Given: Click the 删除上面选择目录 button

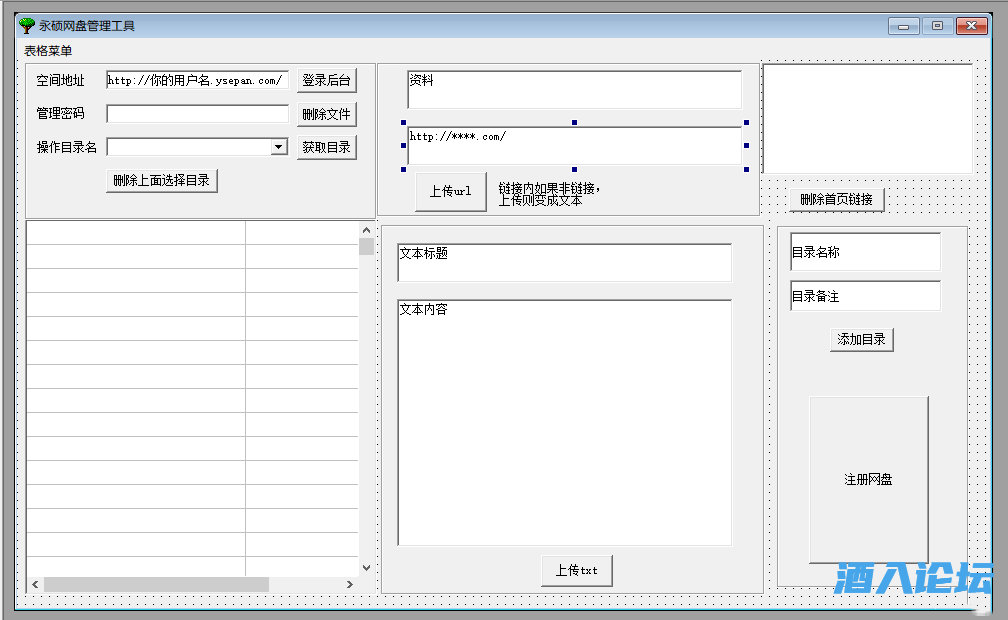Looking at the screenshot, I should pos(161,180).
